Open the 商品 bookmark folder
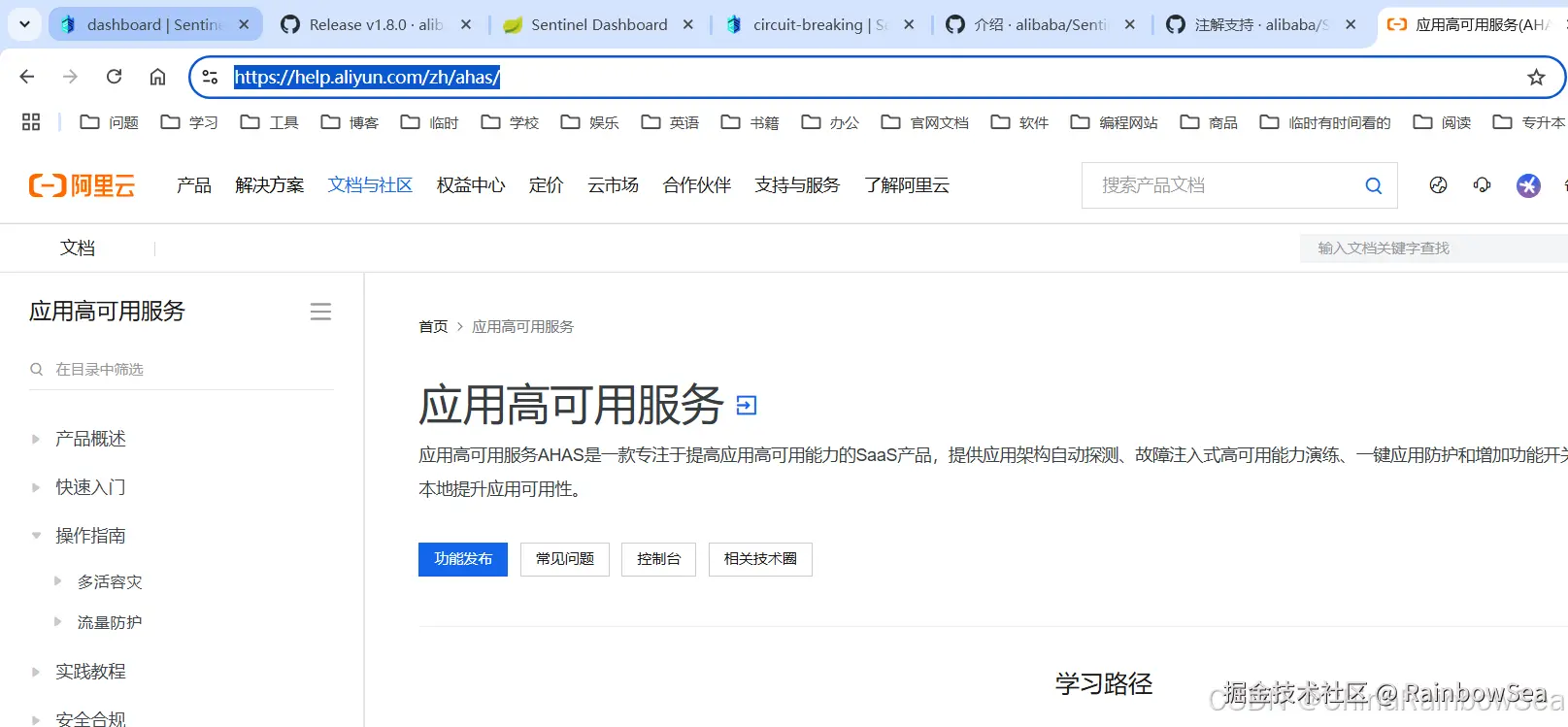This screenshot has width=1568, height=727. 1209,122
